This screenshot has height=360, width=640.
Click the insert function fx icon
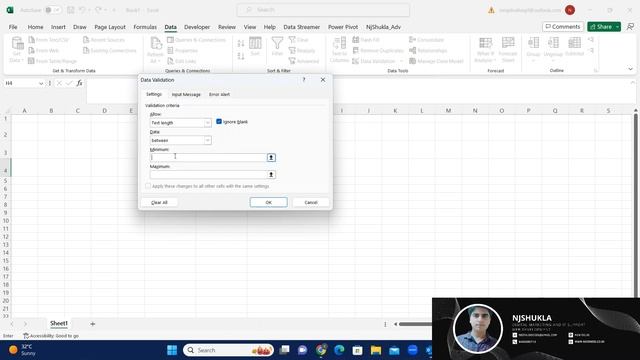(x=79, y=83)
